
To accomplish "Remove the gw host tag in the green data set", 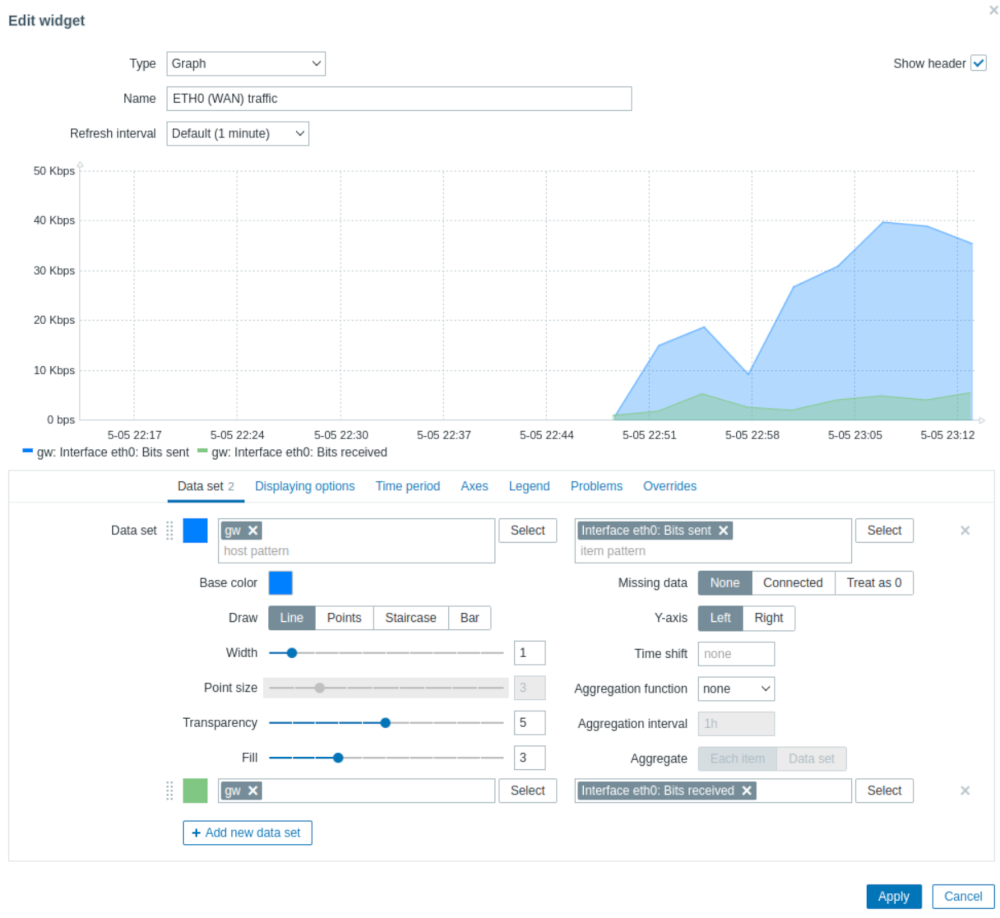I will (x=253, y=791).
